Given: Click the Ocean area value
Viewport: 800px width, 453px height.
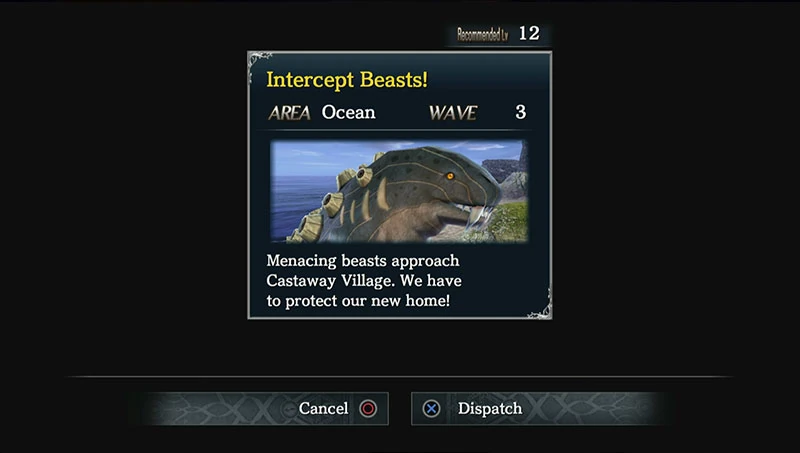Looking at the screenshot, I should [x=348, y=112].
